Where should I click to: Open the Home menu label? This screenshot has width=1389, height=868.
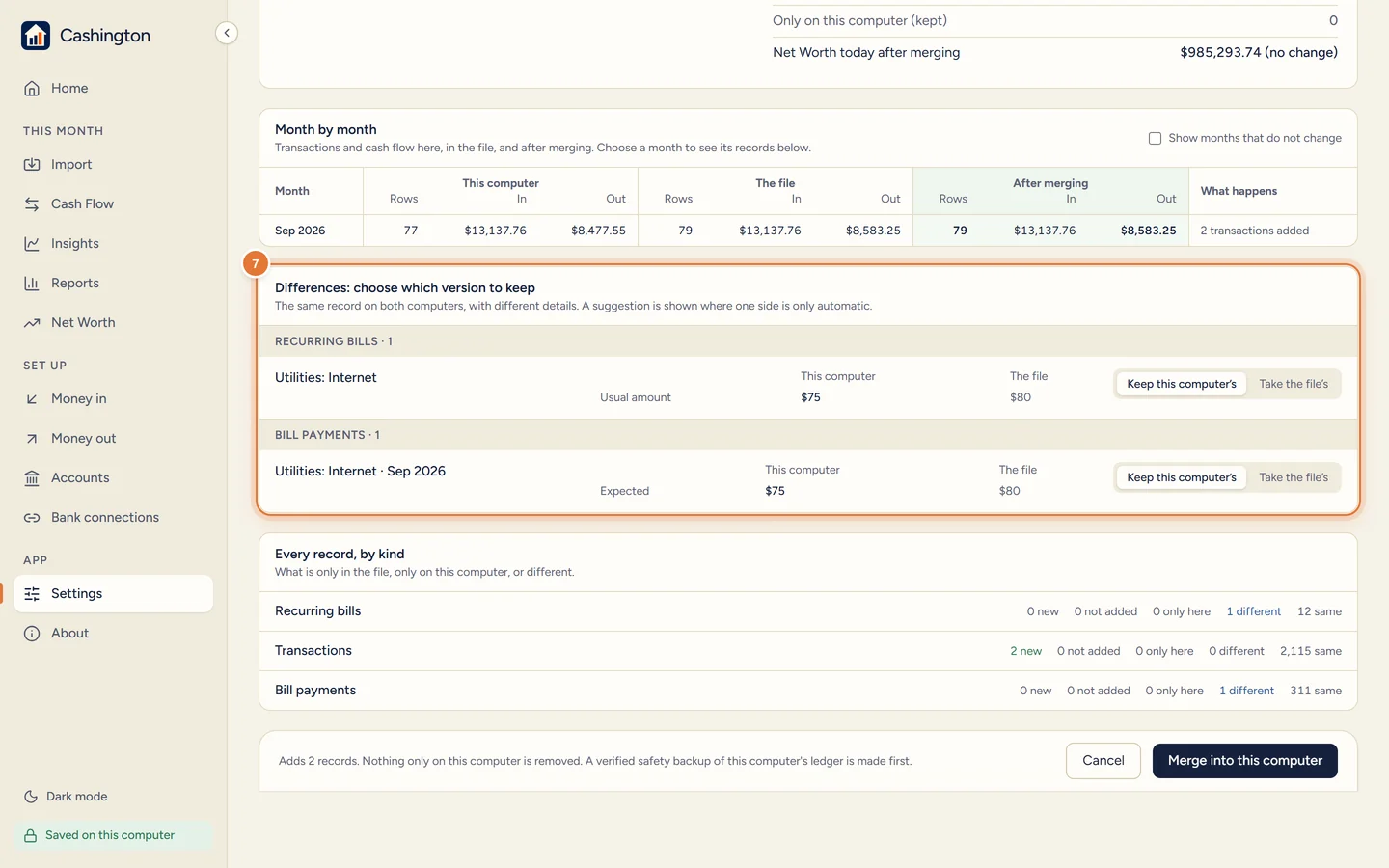click(69, 88)
